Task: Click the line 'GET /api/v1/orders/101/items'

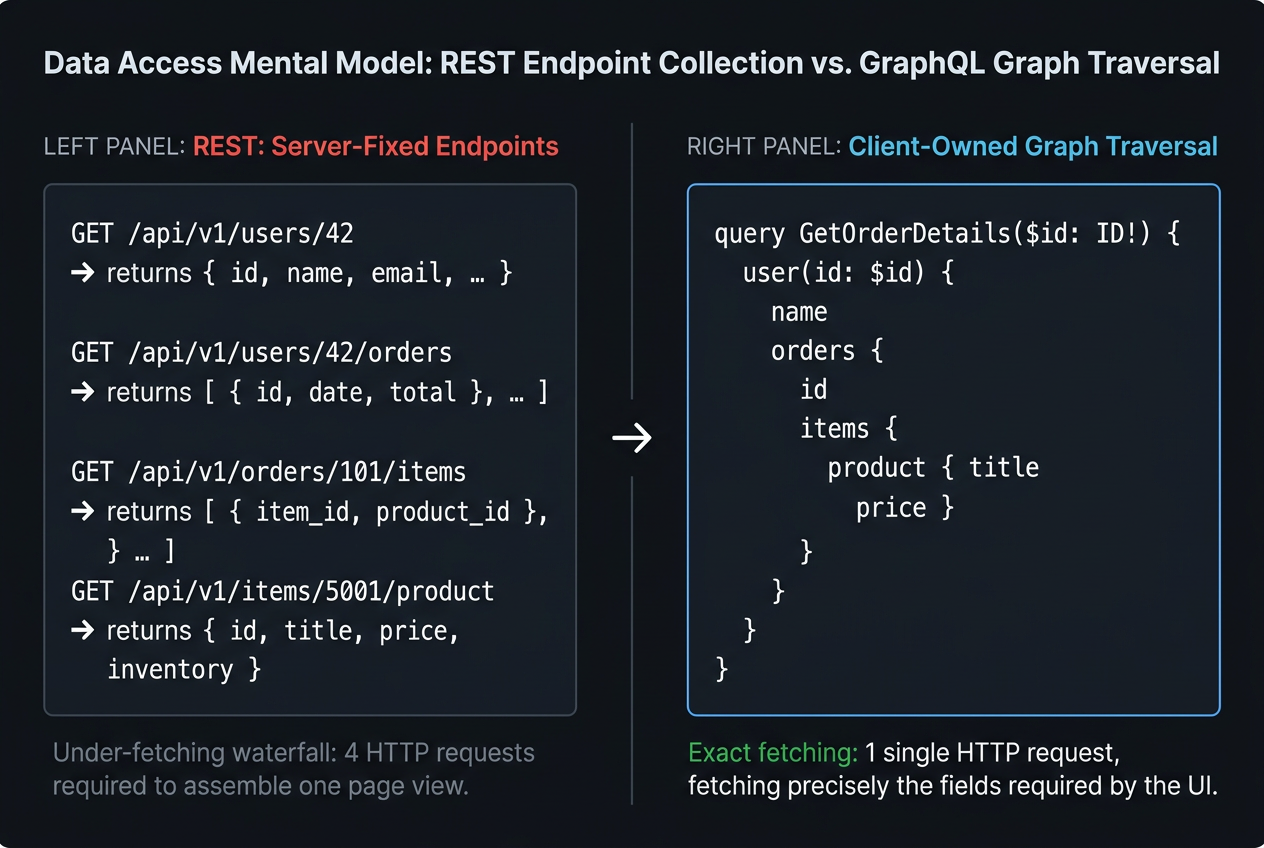Action: pos(268,471)
